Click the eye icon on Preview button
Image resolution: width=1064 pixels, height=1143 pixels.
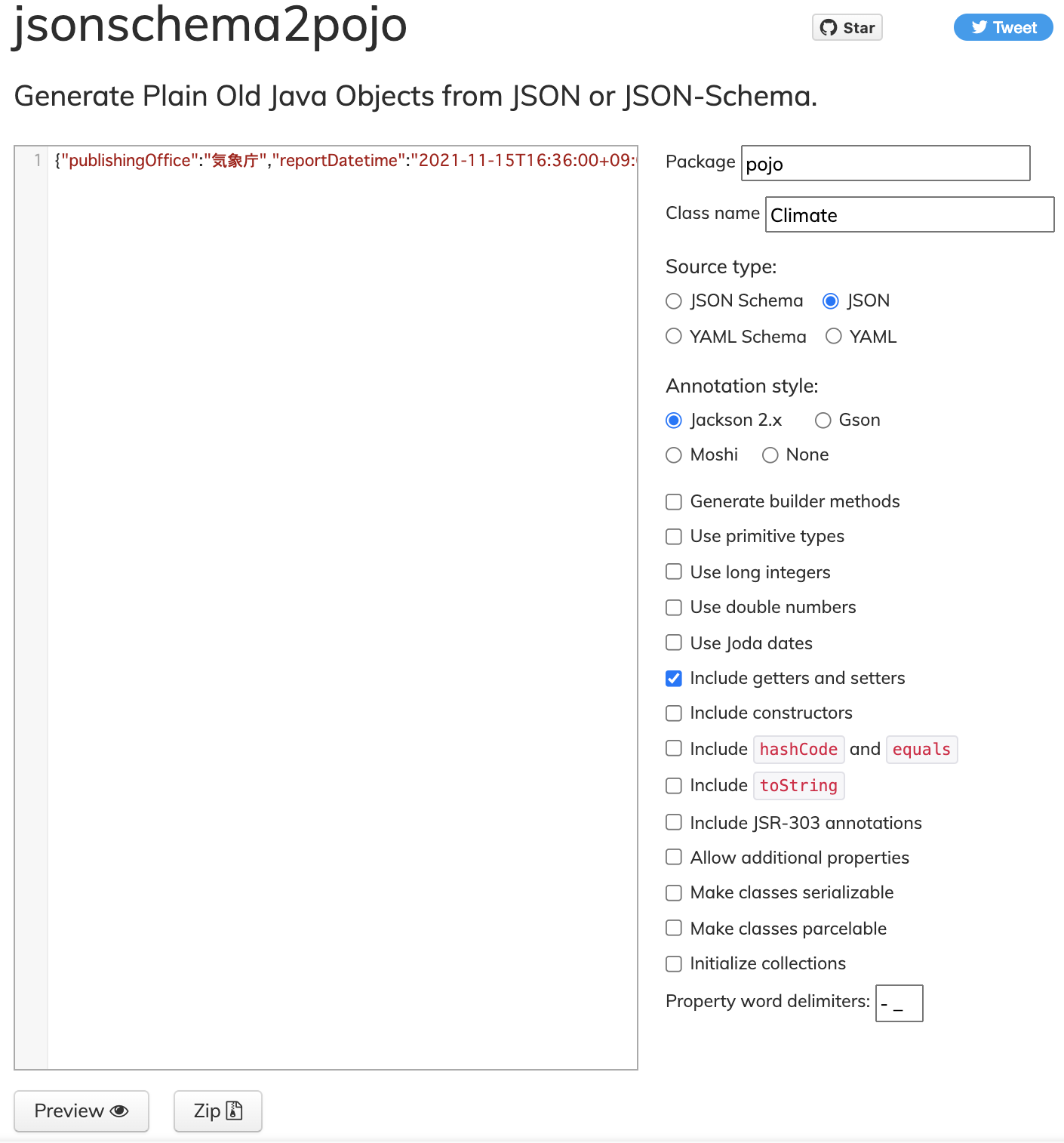tap(120, 1111)
